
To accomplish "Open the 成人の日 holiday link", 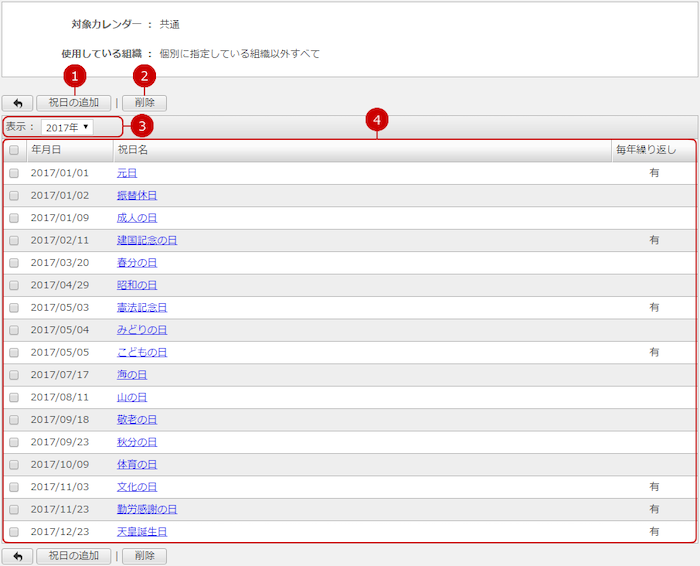I will [x=137, y=218].
